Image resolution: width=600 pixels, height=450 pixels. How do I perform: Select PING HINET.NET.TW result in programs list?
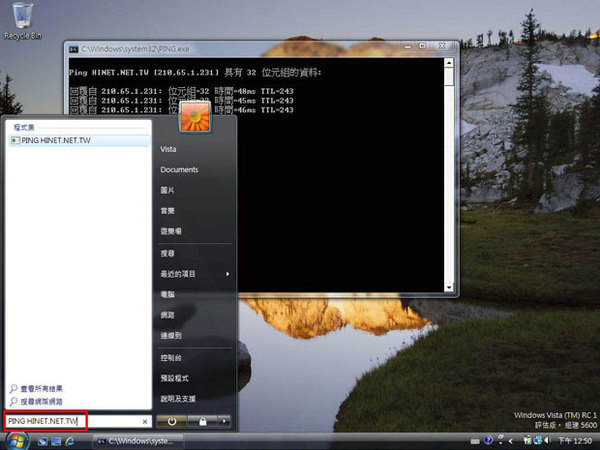click(x=79, y=140)
